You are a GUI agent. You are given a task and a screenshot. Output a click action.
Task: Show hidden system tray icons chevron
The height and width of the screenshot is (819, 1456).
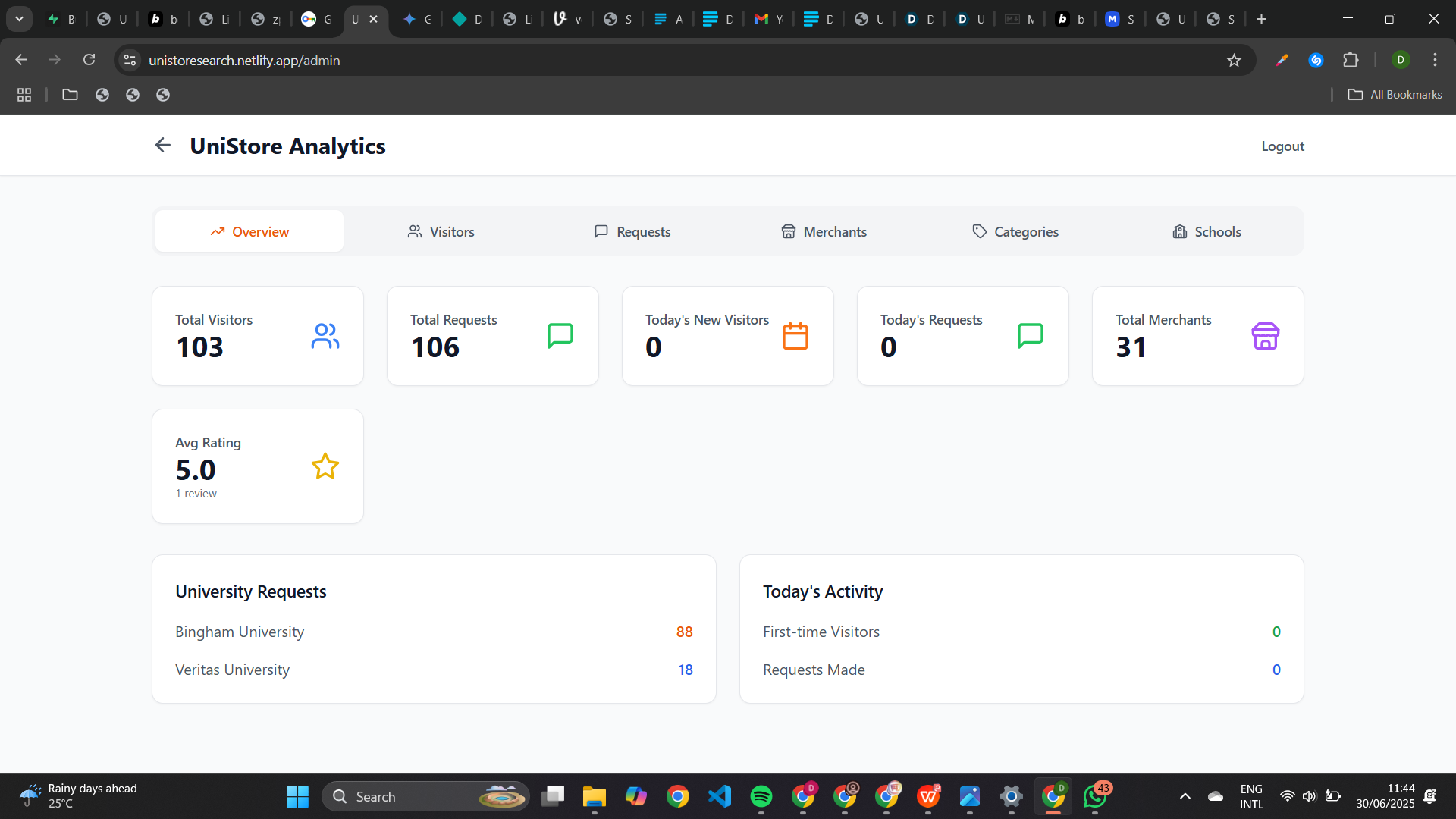[1185, 796]
